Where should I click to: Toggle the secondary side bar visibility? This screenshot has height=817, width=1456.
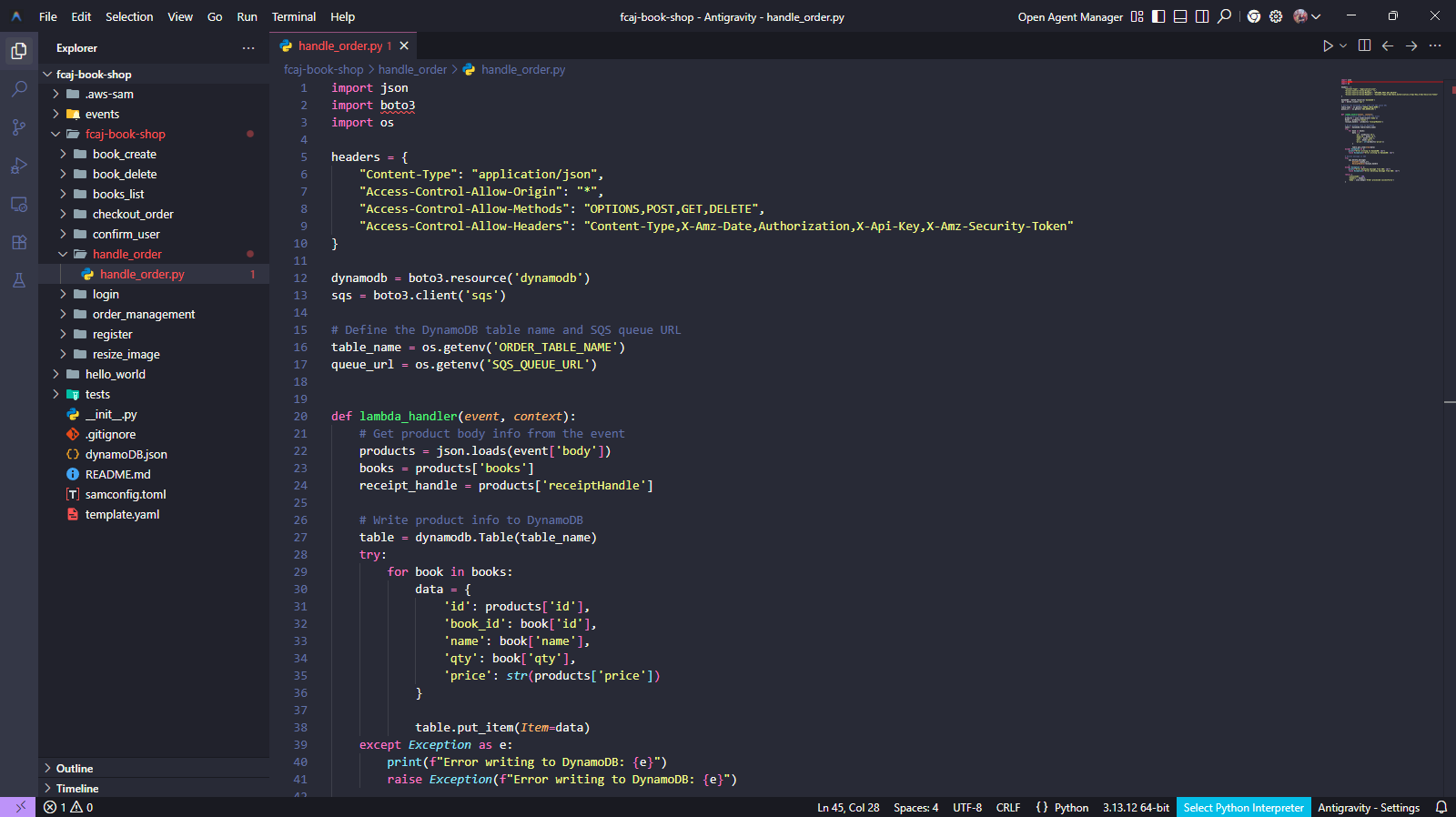[x=1202, y=16]
